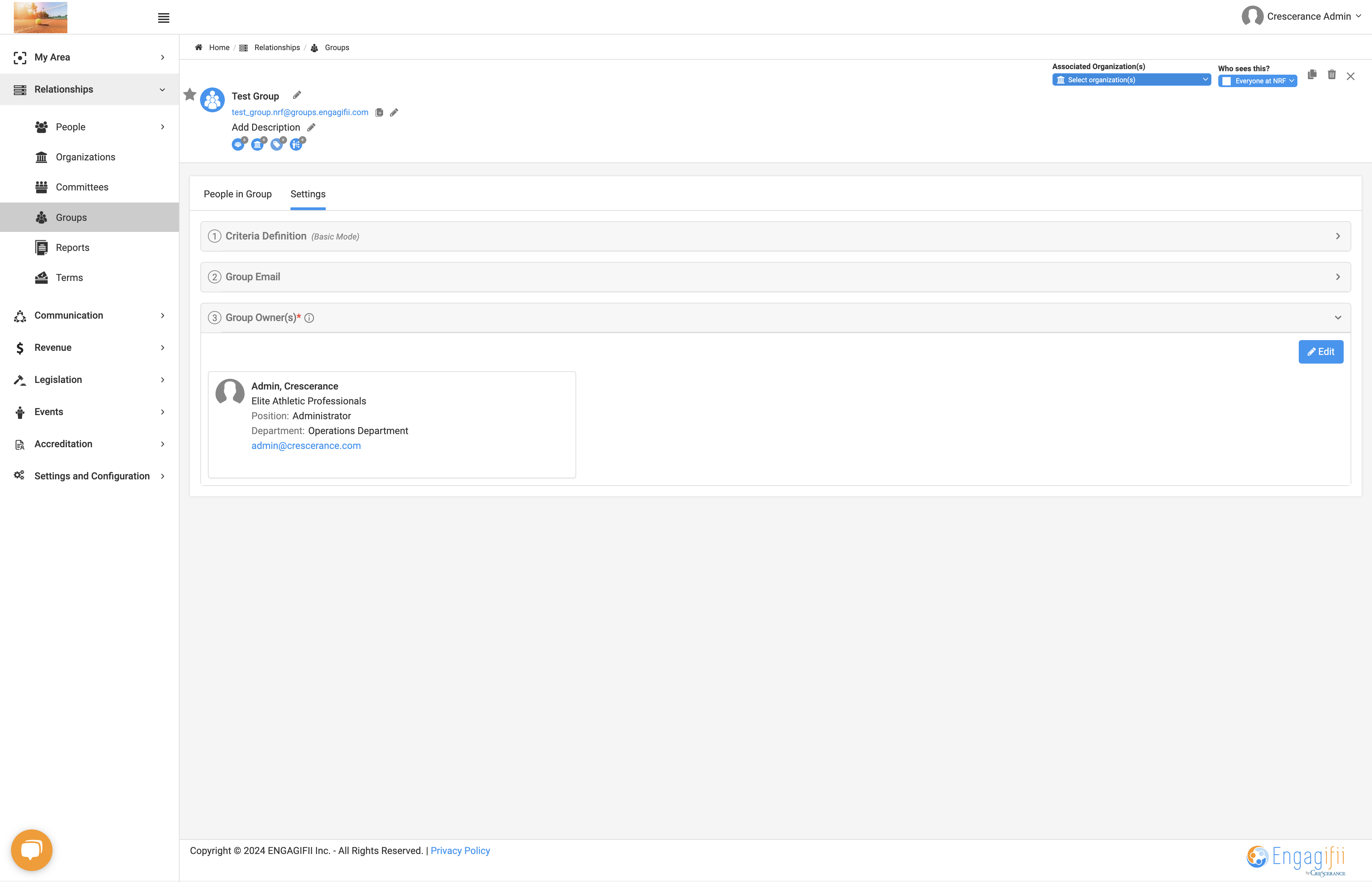Click the site logo thumbnail
The width and height of the screenshot is (1372, 882).
(41, 17)
